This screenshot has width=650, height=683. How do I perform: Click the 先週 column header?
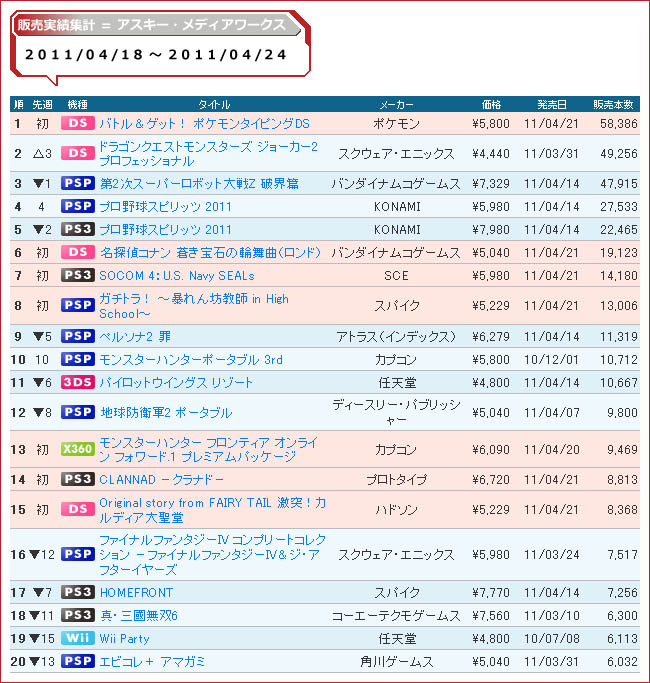pyautogui.click(x=42, y=105)
